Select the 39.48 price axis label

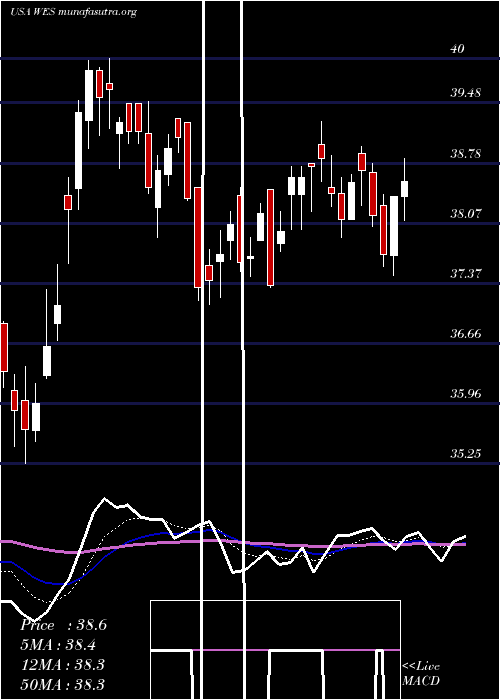465,93
